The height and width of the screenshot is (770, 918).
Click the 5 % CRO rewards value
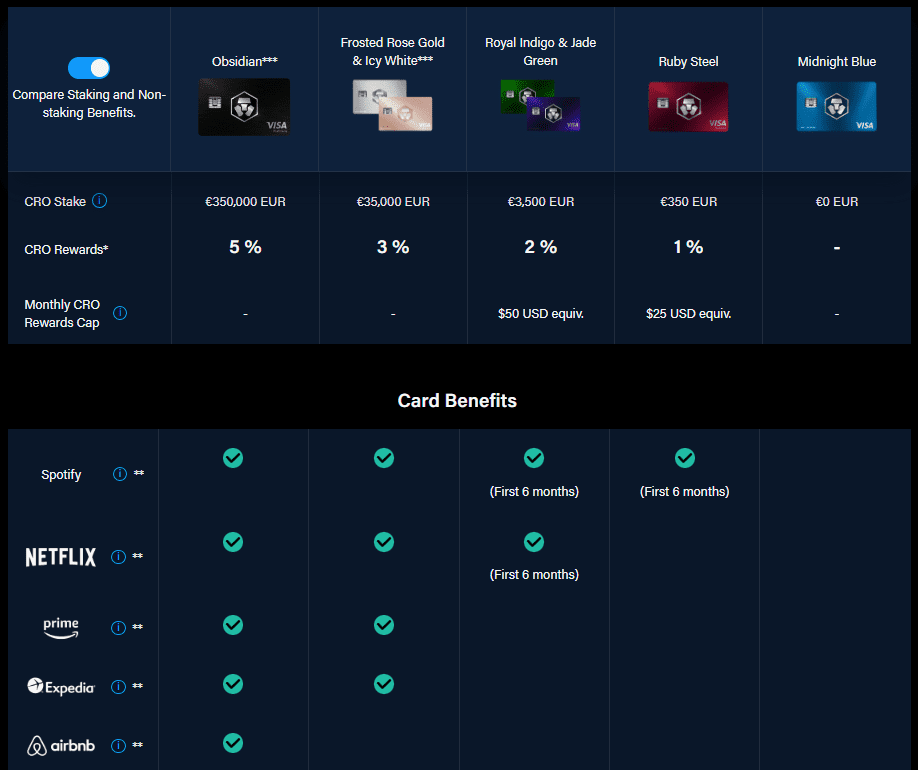point(245,247)
